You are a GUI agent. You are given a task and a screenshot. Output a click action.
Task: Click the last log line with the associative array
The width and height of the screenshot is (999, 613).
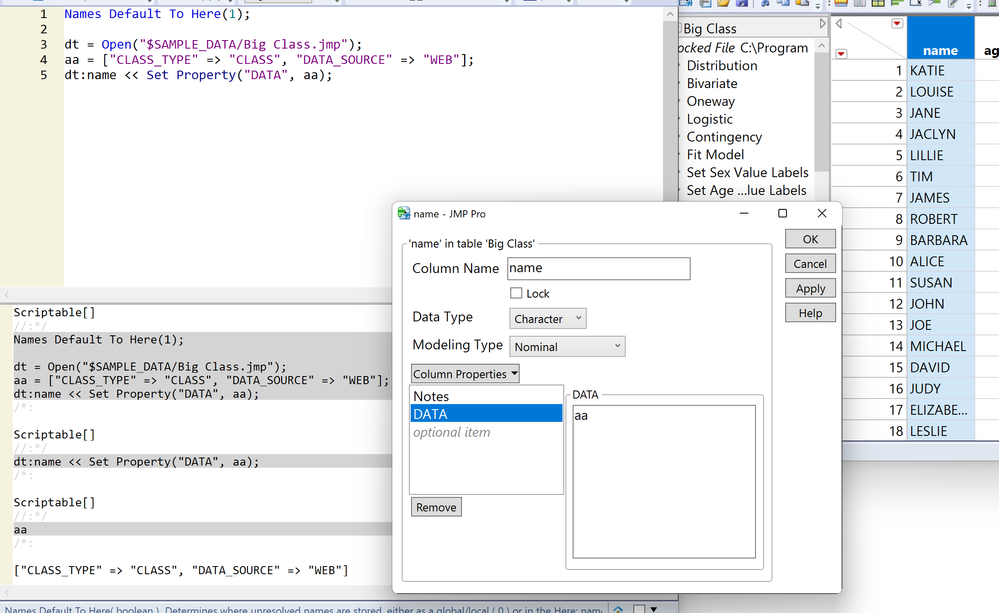coord(181,570)
